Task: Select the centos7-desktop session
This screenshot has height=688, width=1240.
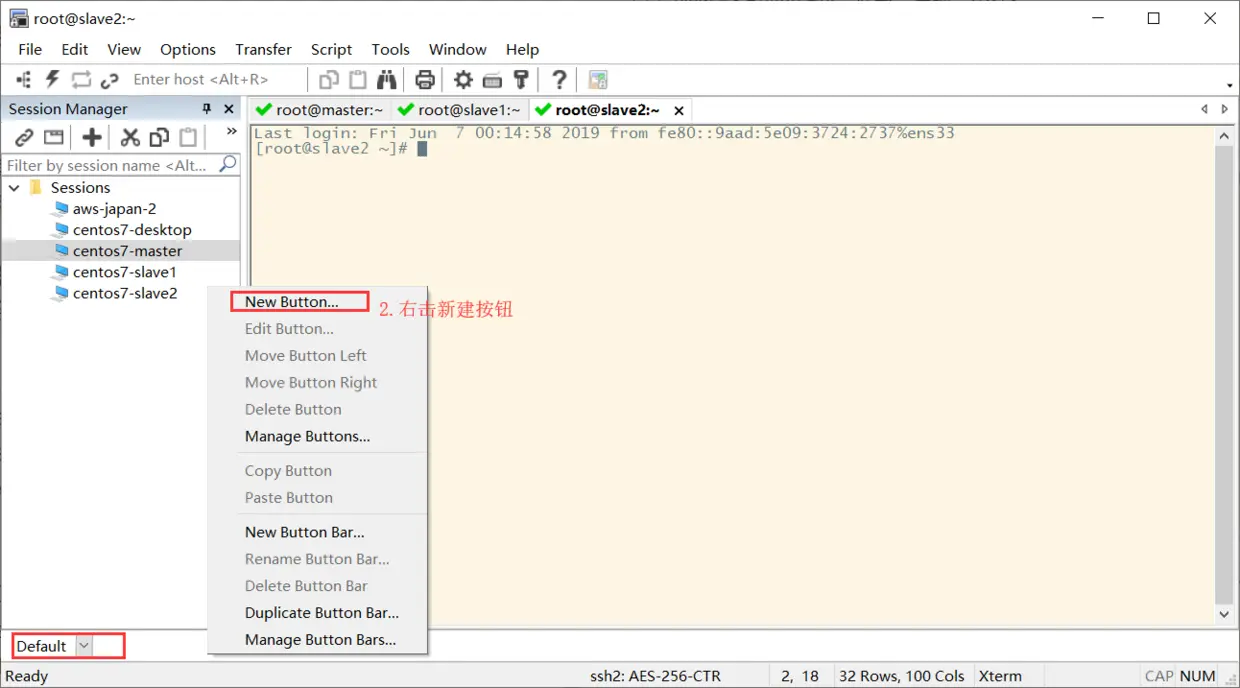Action: coord(131,230)
